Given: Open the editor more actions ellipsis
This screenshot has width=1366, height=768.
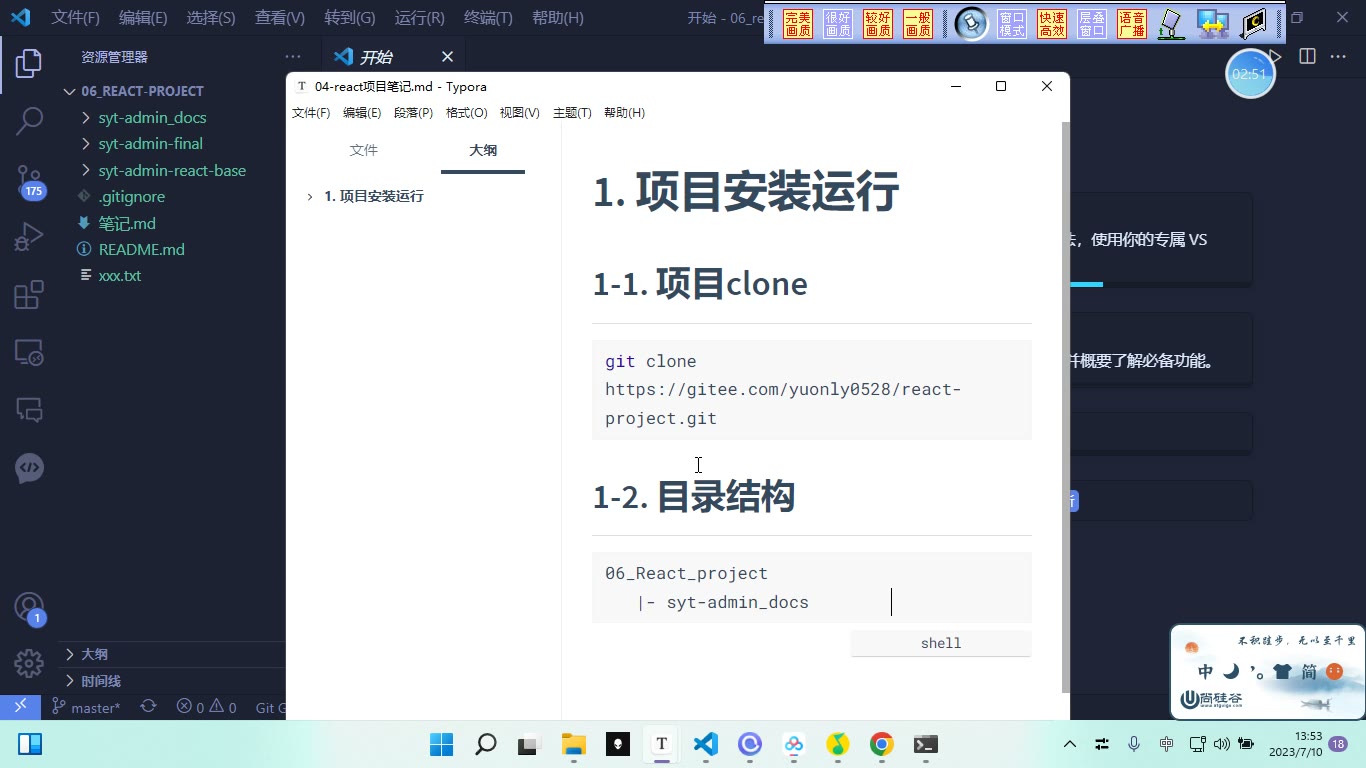Looking at the screenshot, I should tap(1338, 57).
